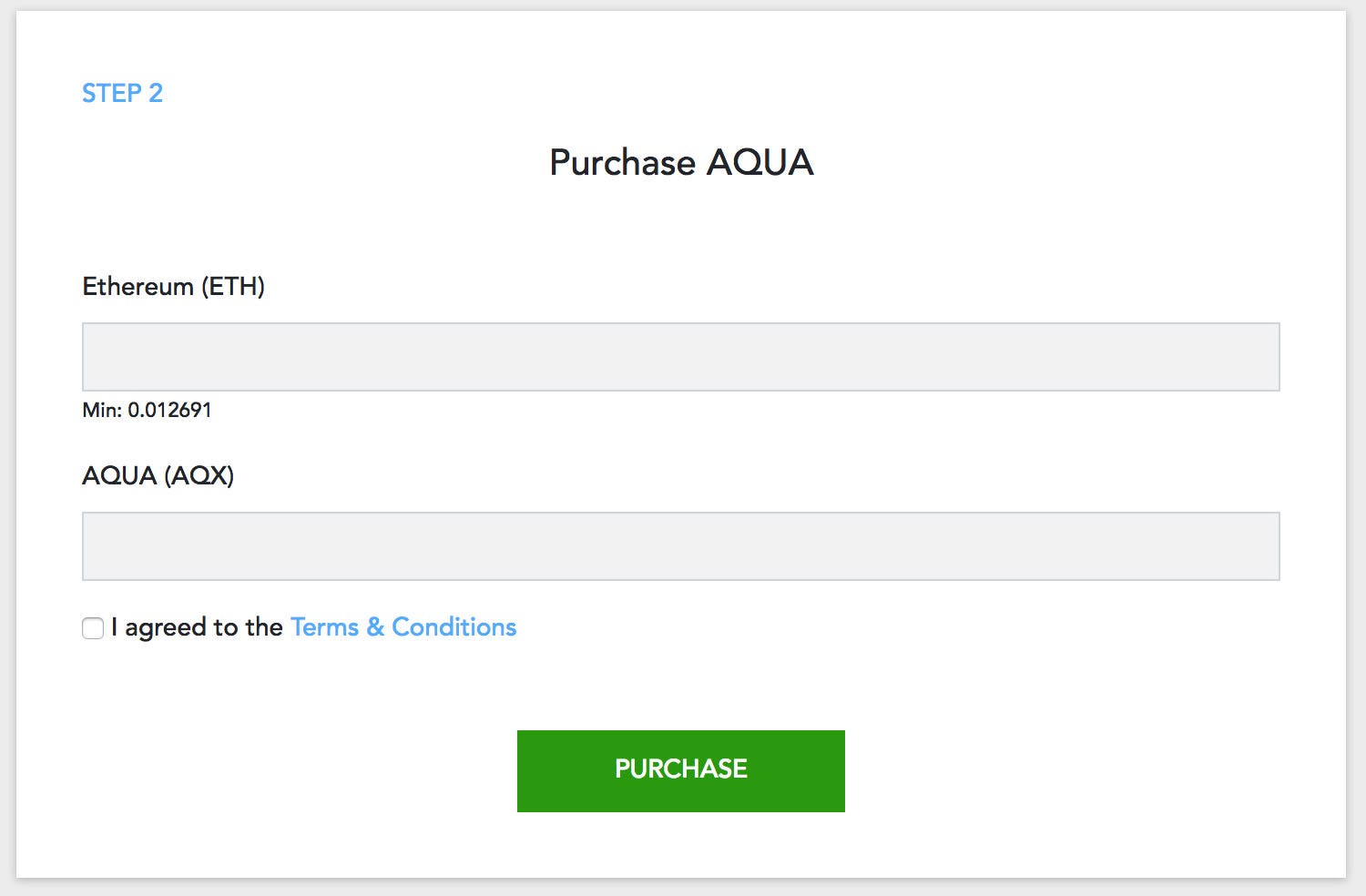Submit the order with the PURCHASE button
Screen dimensions: 1366x896
(x=680, y=770)
